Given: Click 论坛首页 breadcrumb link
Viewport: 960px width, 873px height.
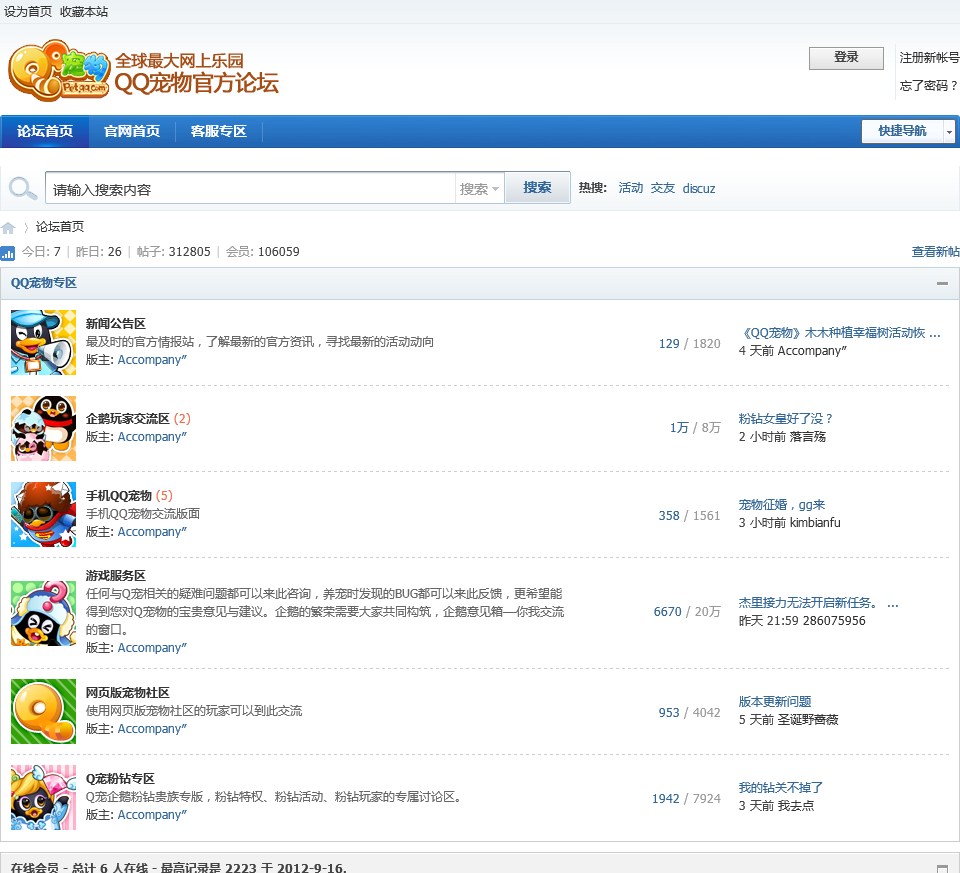Looking at the screenshot, I should tap(59, 227).
